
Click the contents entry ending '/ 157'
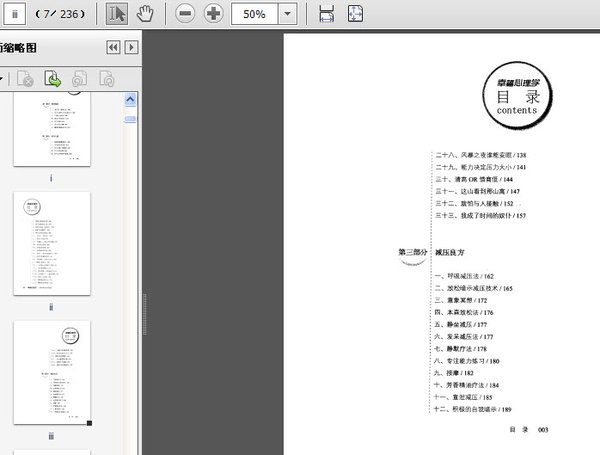pyautogui.click(x=481, y=215)
